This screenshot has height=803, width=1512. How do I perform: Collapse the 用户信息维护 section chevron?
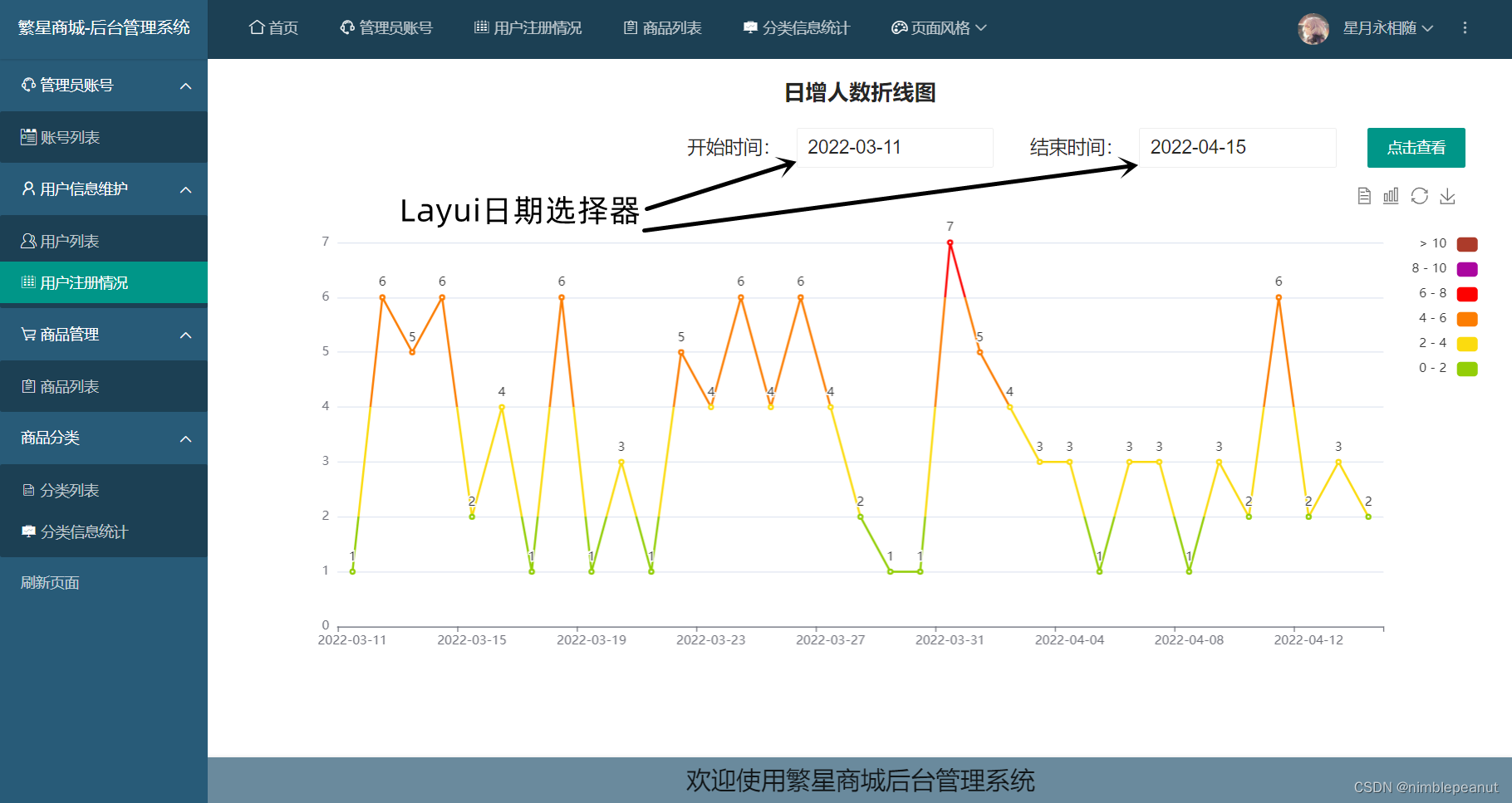click(x=186, y=189)
